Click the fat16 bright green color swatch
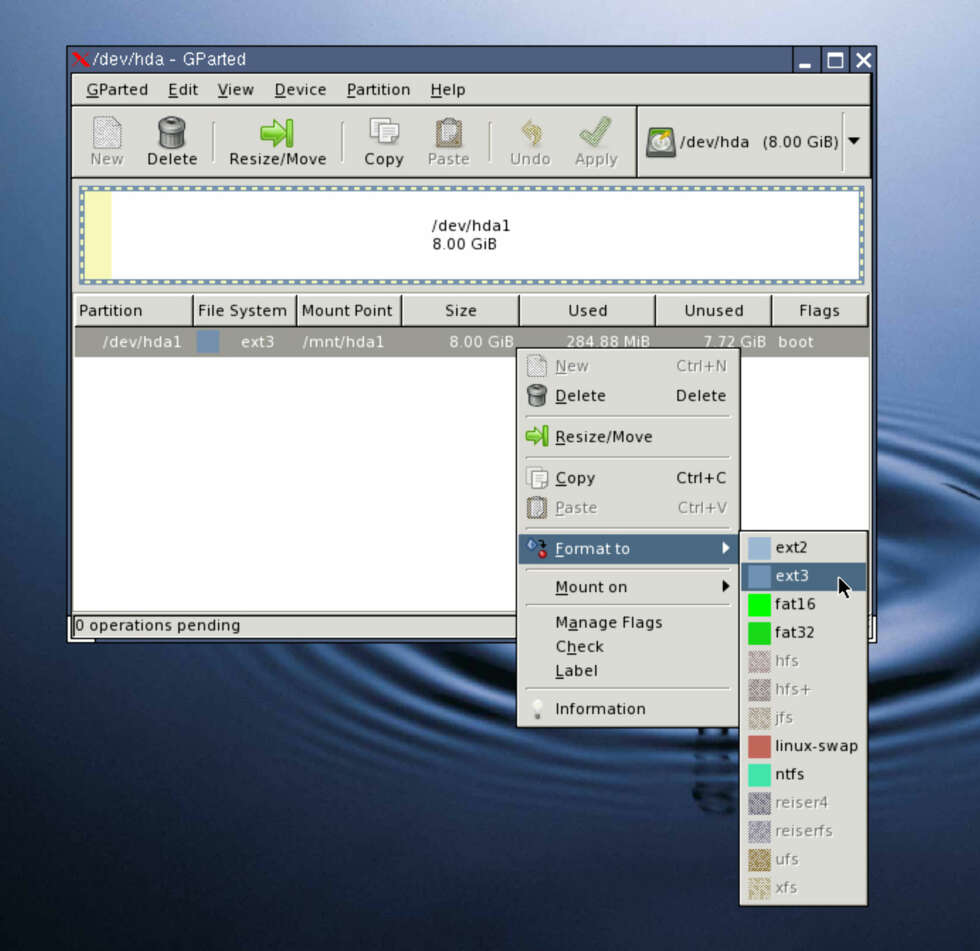The height and width of the screenshot is (951, 980). (759, 604)
